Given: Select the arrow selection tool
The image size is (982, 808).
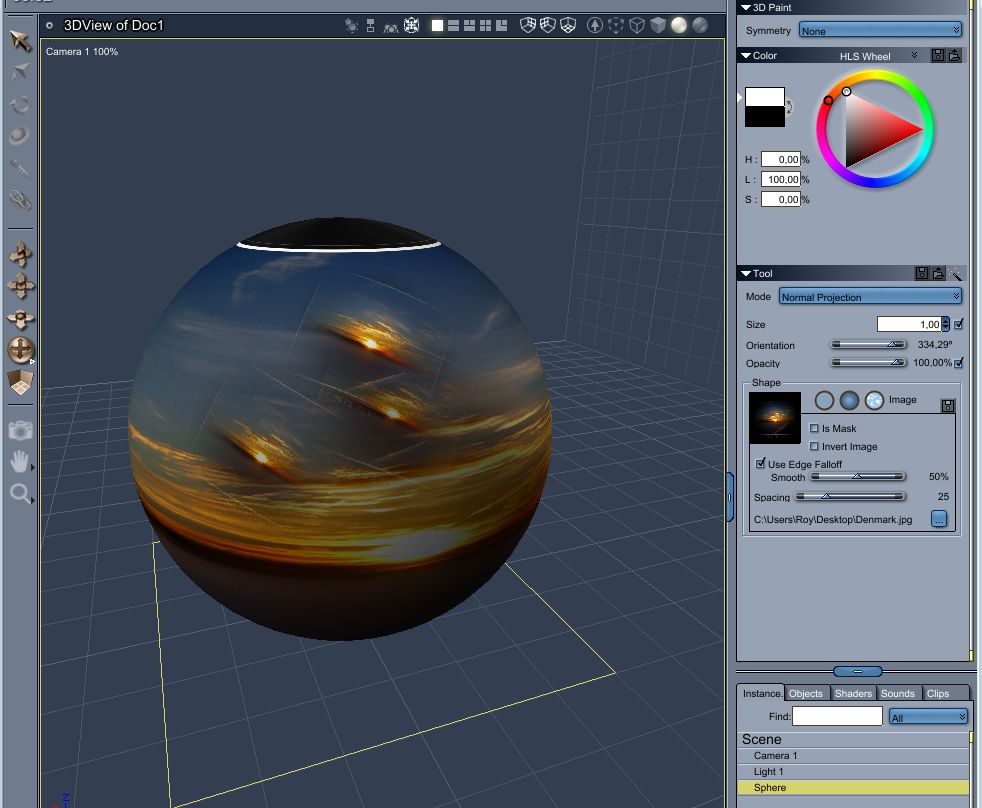Looking at the screenshot, I should coord(20,41).
